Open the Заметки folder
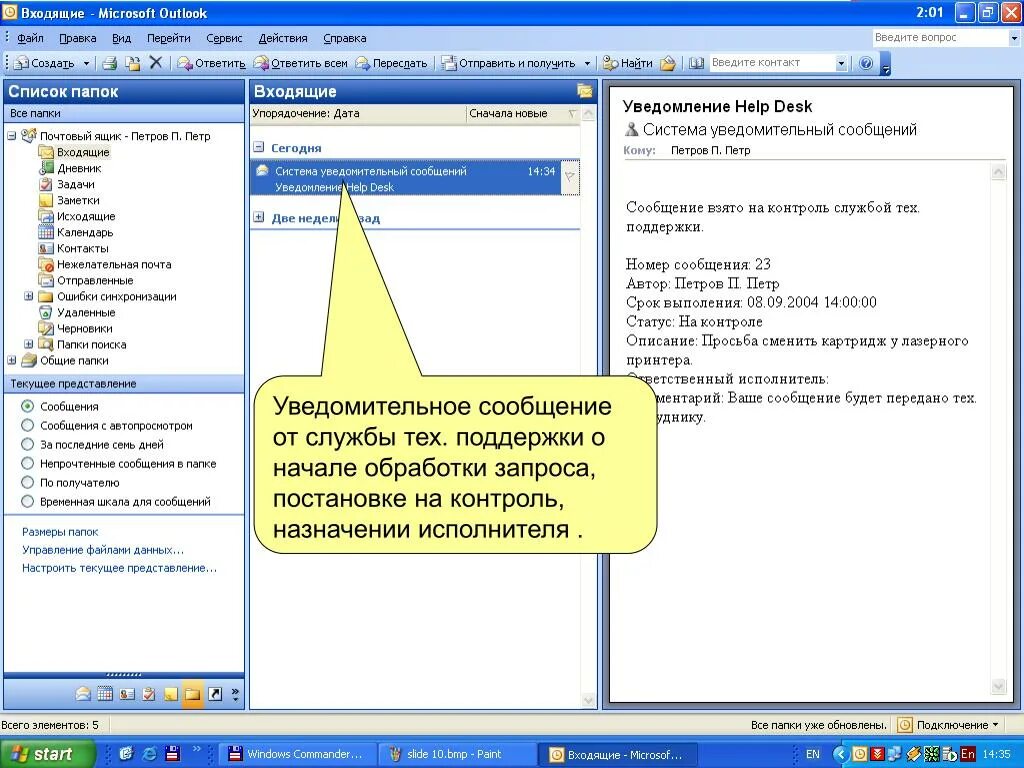Image resolution: width=1024 pixels, height=768 pixels. (78, 200)
